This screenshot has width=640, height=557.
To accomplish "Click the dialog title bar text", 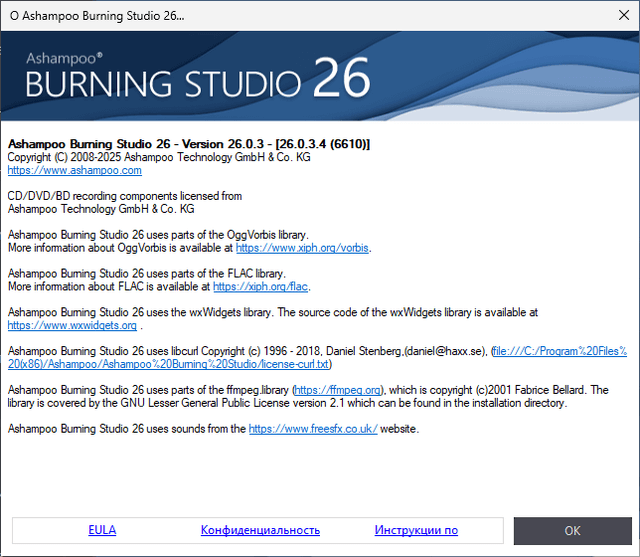I will pos(97,16).
